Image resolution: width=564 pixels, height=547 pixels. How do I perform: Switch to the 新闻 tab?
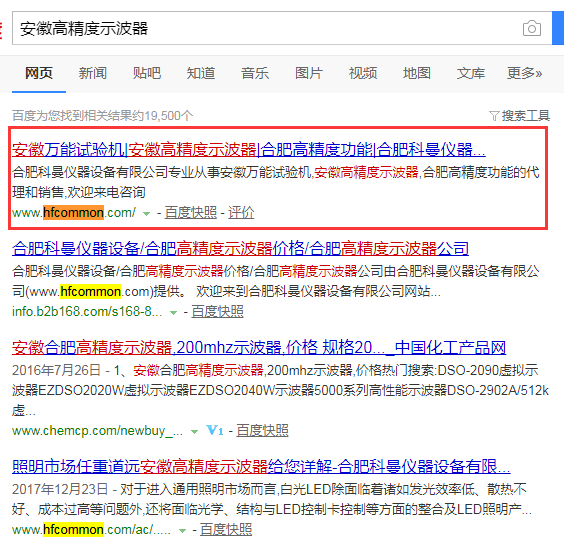(x=93, y=73)
